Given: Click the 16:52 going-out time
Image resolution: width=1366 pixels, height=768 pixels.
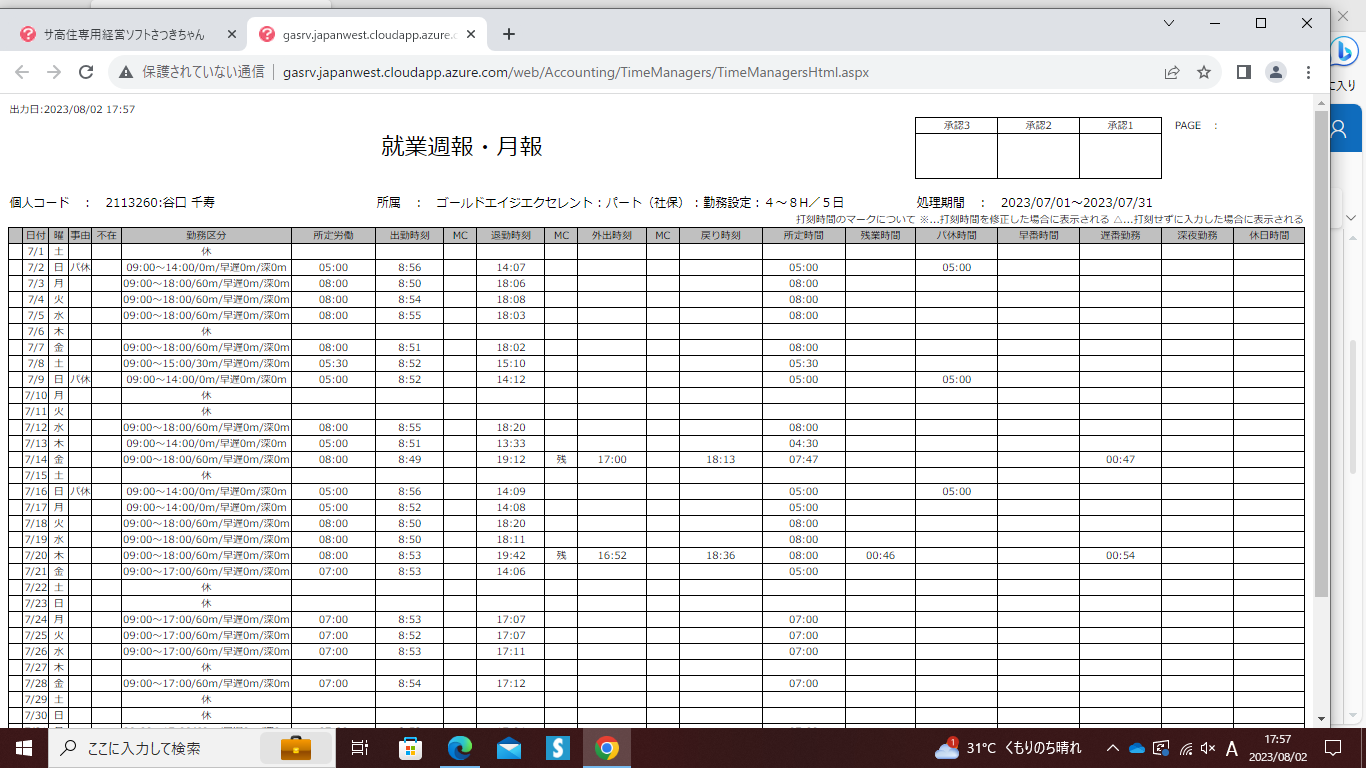Looking at the screenshot, I should pos(612,555).
